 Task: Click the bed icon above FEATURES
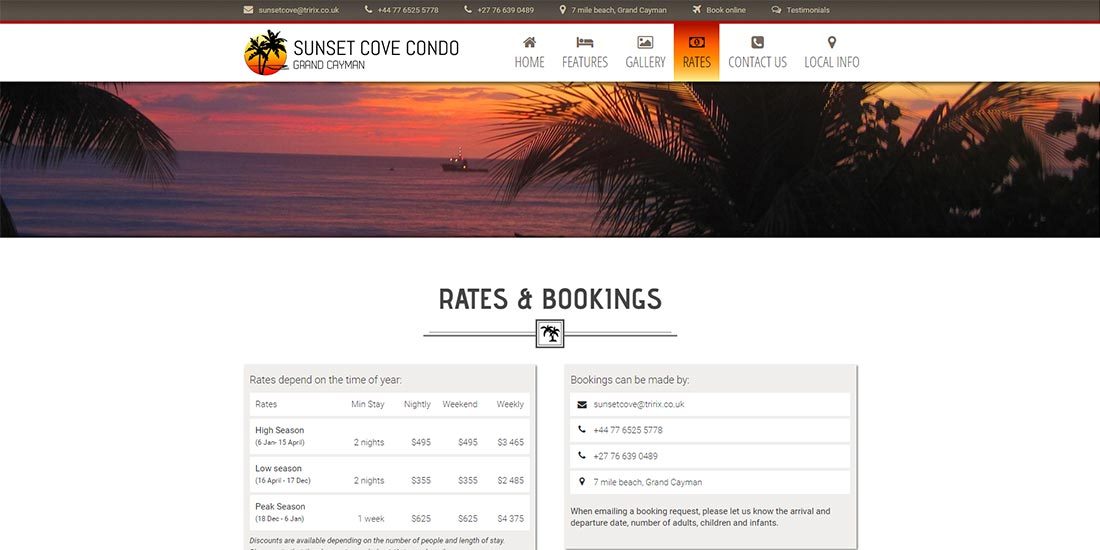tap(584, 42)
